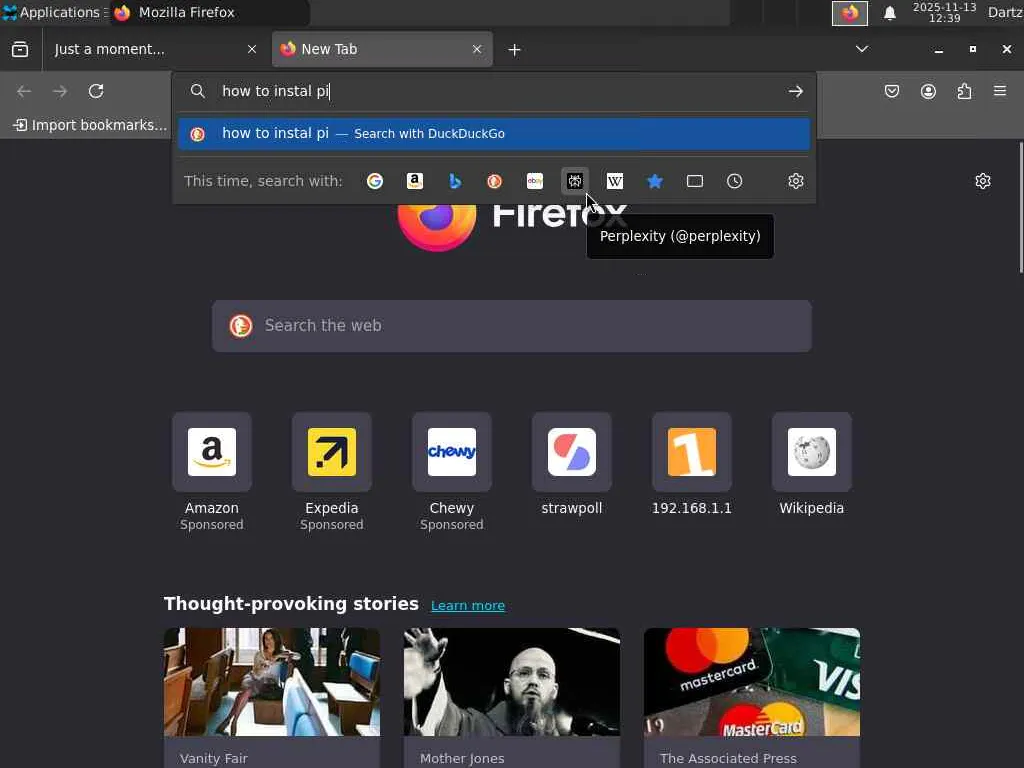Open search settings gear in urlbar

point(795,181)
